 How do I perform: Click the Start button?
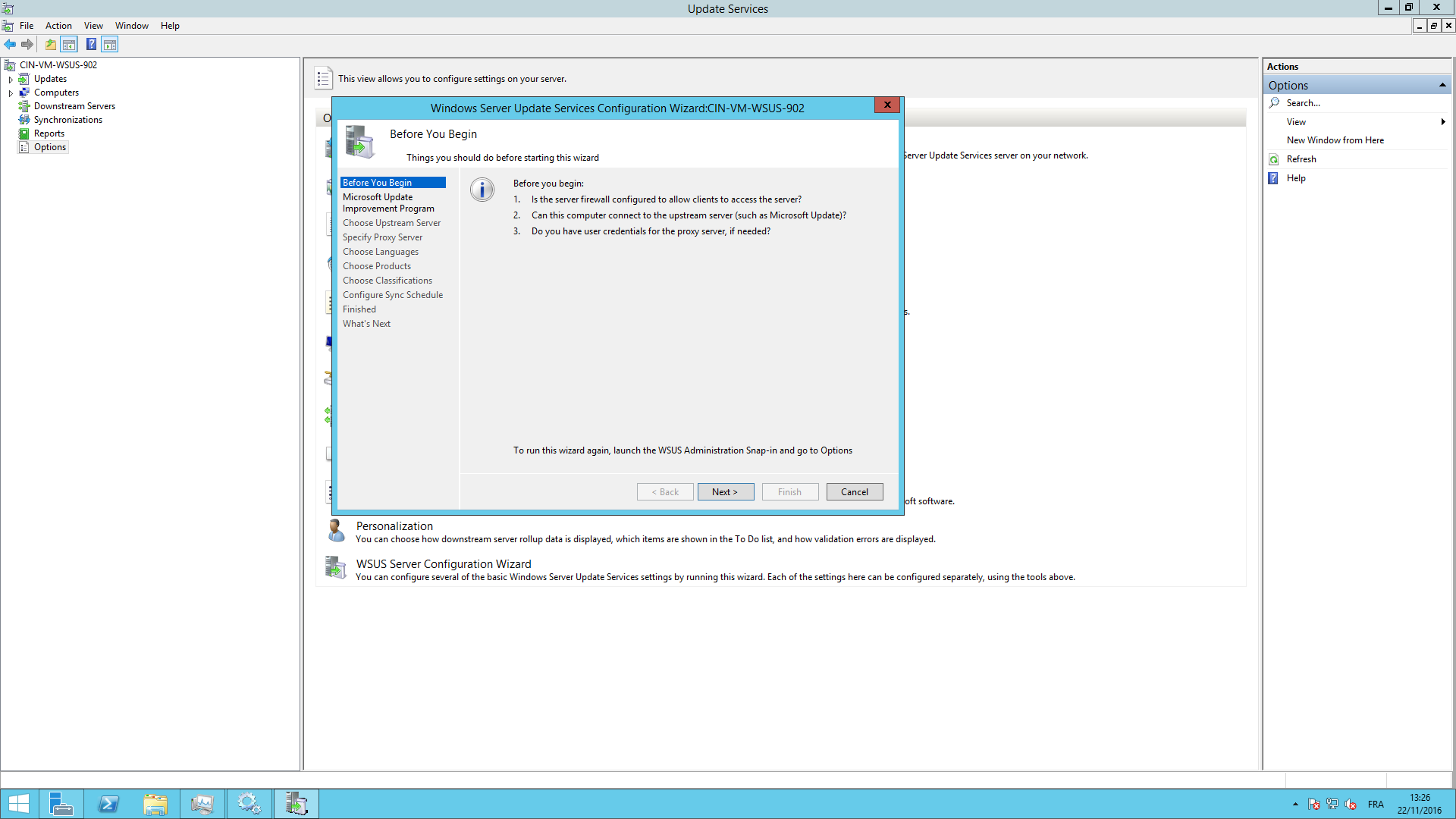(x=18, y=804)
